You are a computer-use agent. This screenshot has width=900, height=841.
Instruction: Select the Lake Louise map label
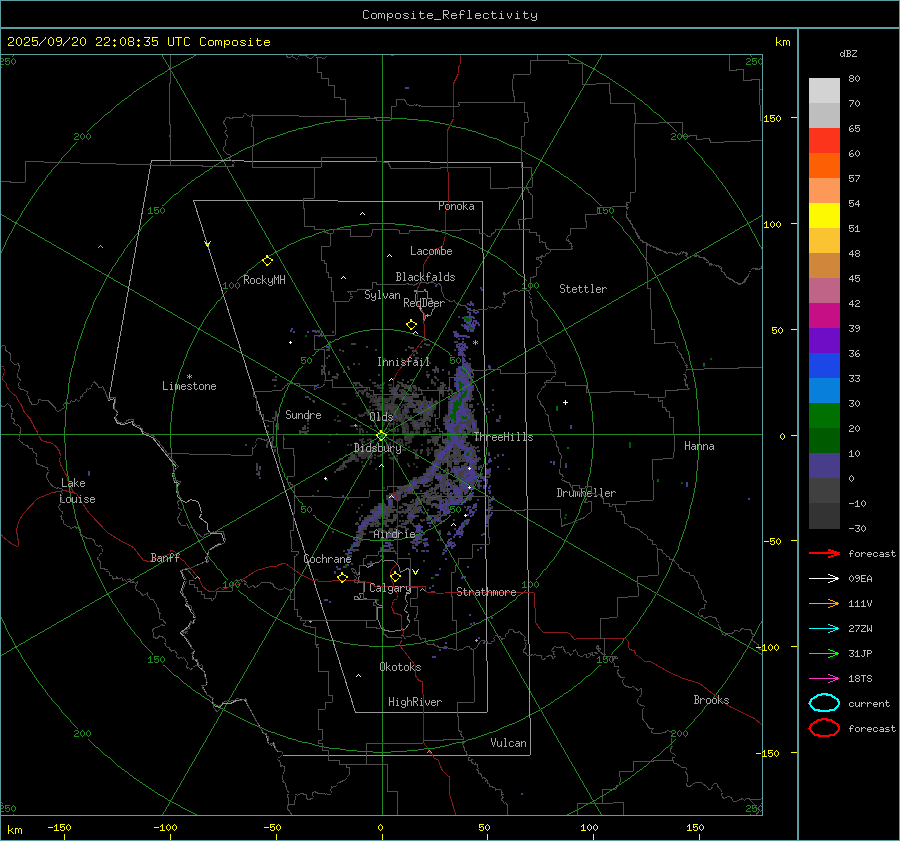point(77,491)
